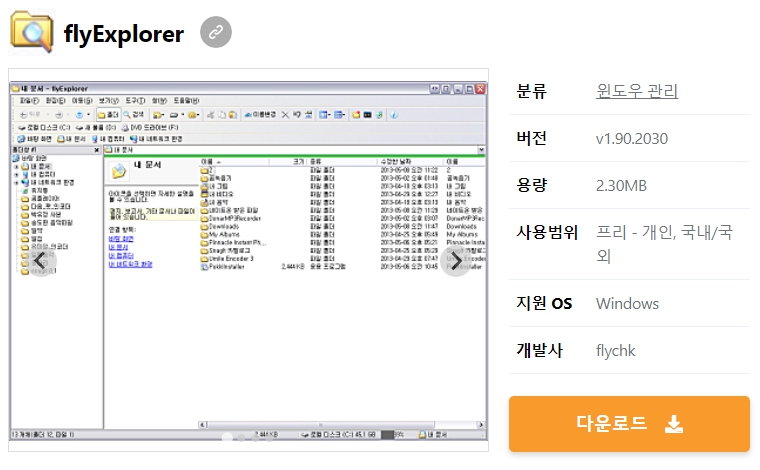Click the 내 컴퓨터 link under 연결 항목
The height and width of the screenshot is (470, 760).
tap(121, 255)
